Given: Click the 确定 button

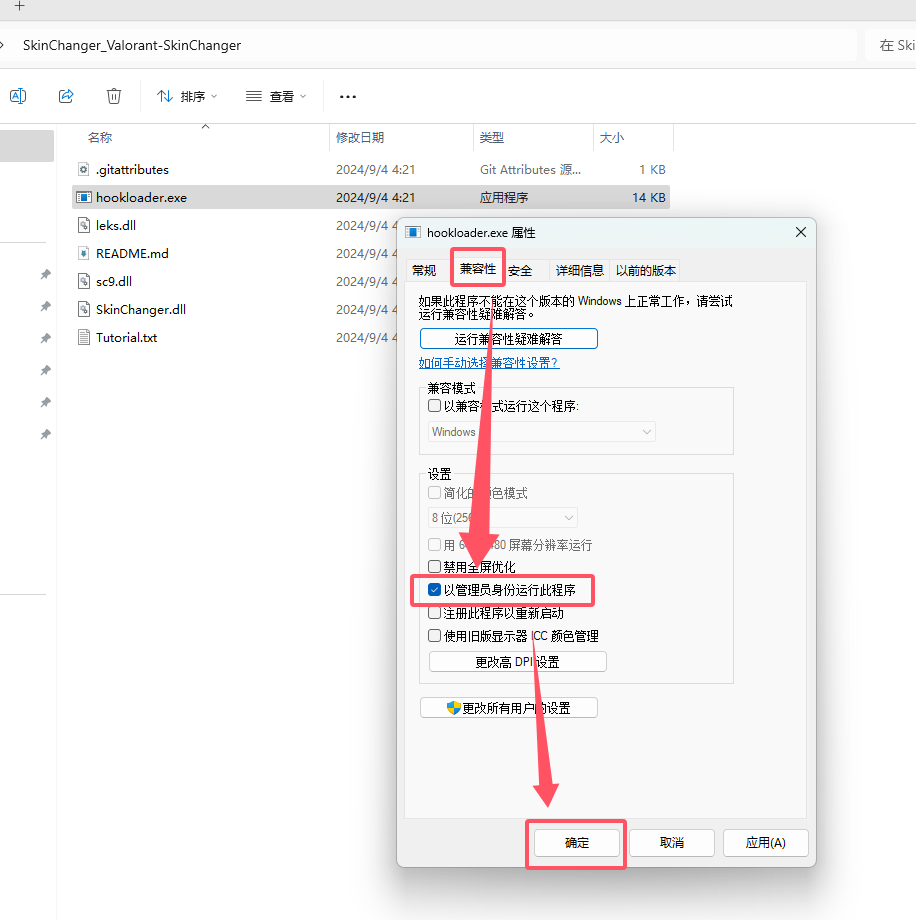Looking at the screenshot, I should coord(577,843).
